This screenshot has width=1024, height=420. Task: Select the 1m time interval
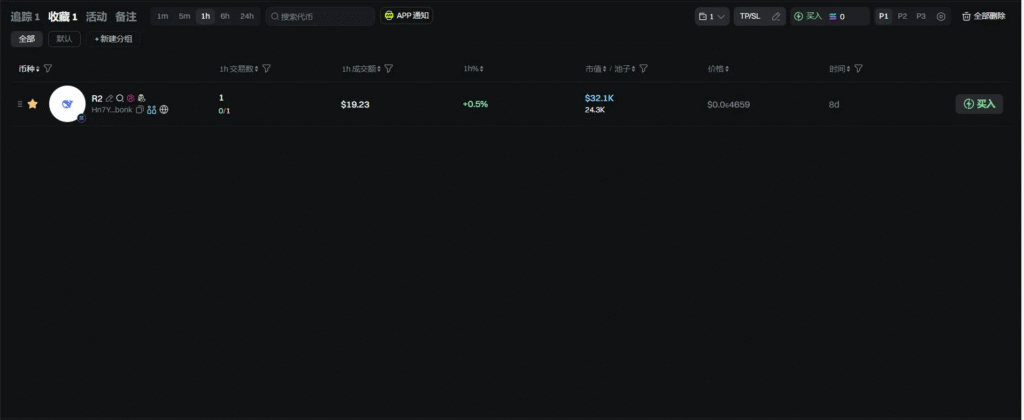coord(162,17)
